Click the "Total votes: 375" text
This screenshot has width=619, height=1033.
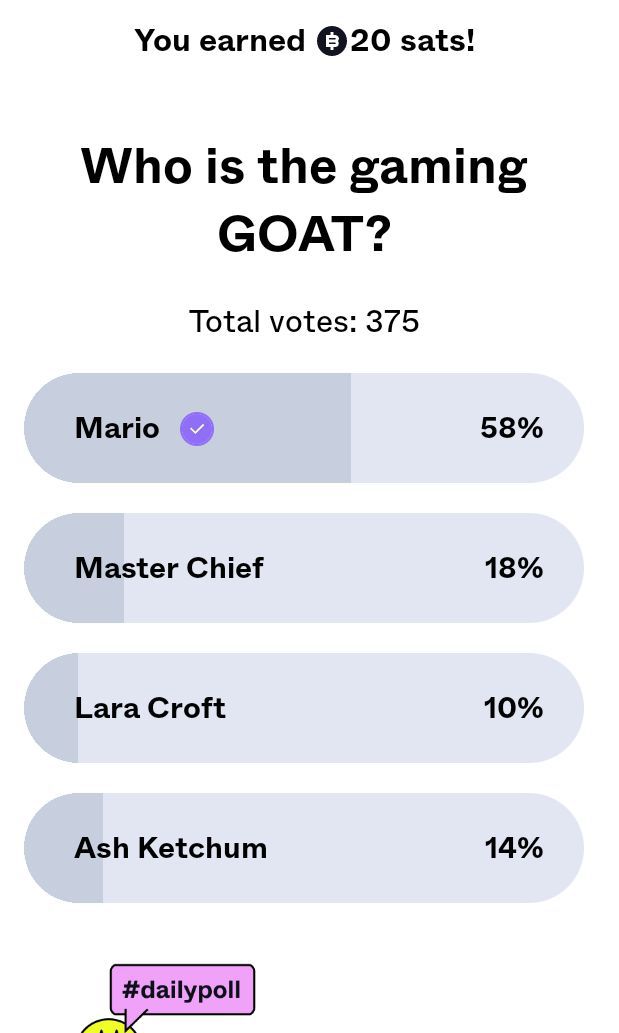tap(304, 321)
